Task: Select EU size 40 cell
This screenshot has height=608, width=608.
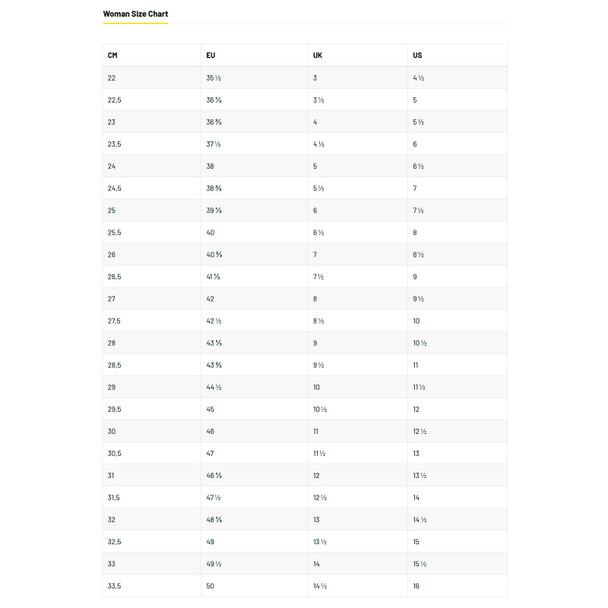Action: [211, 232]
